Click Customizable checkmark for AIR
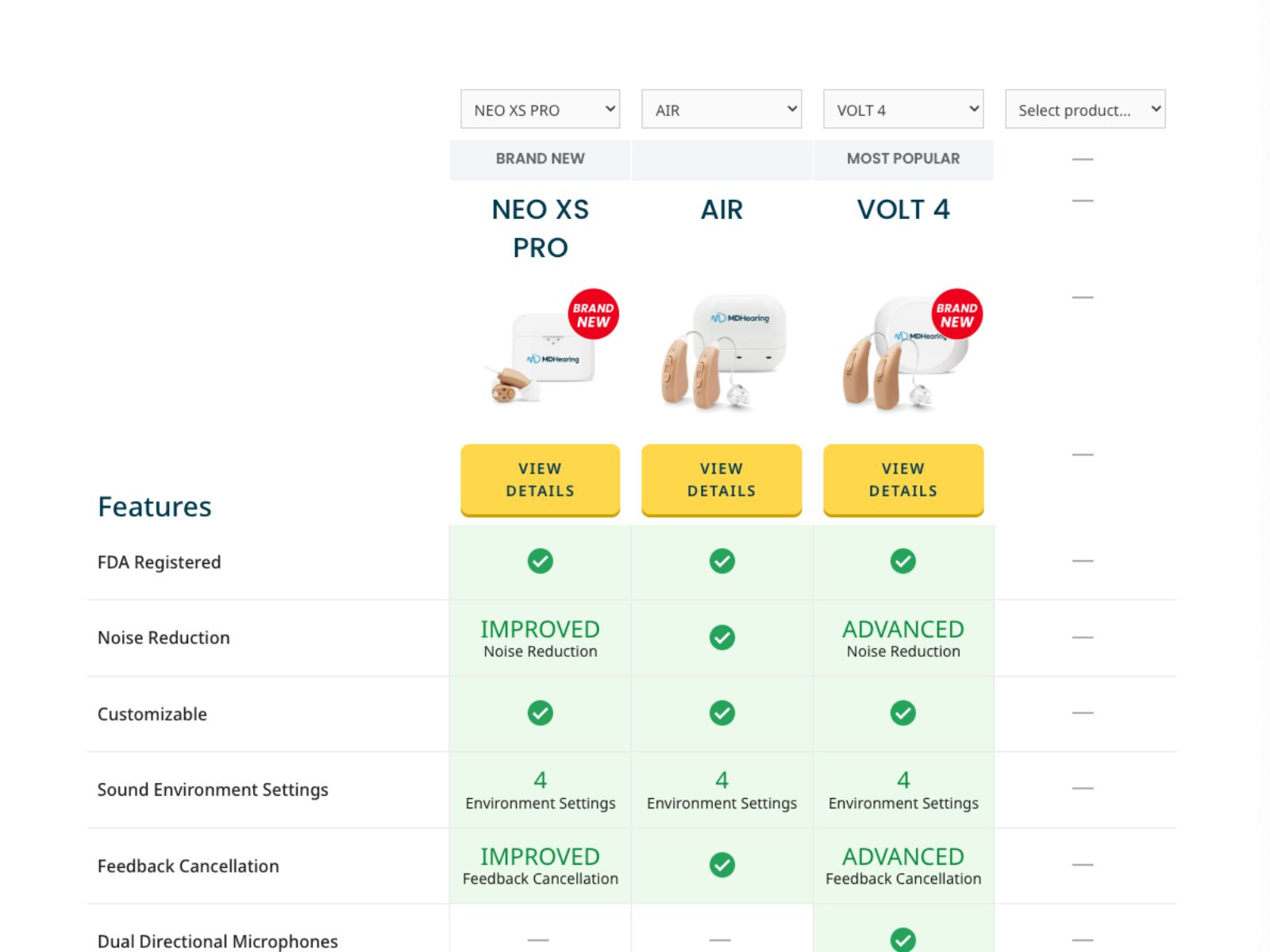 coord(722,713)
